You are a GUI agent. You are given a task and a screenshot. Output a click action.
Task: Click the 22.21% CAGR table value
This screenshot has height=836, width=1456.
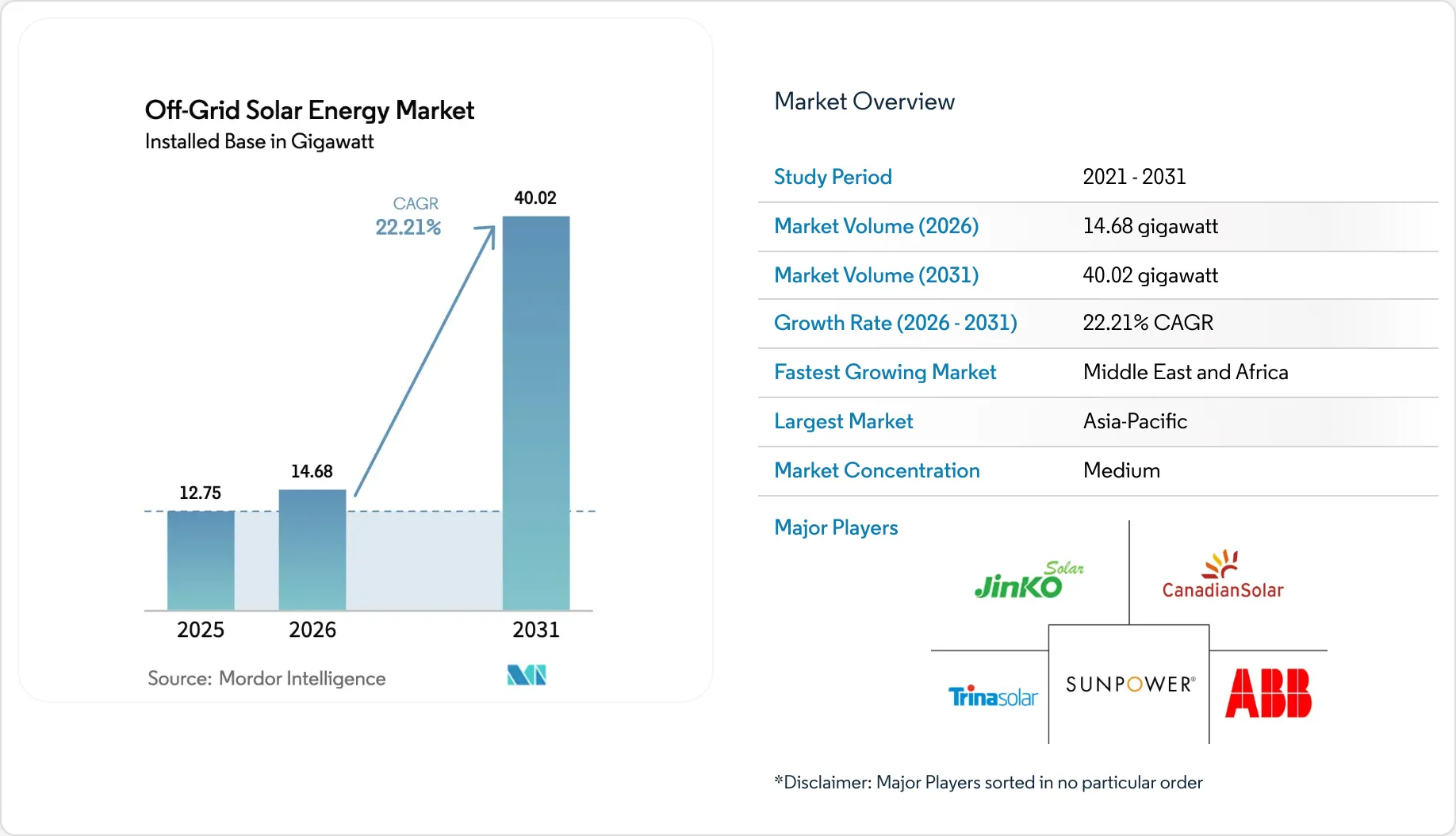tap(1148, 323)
